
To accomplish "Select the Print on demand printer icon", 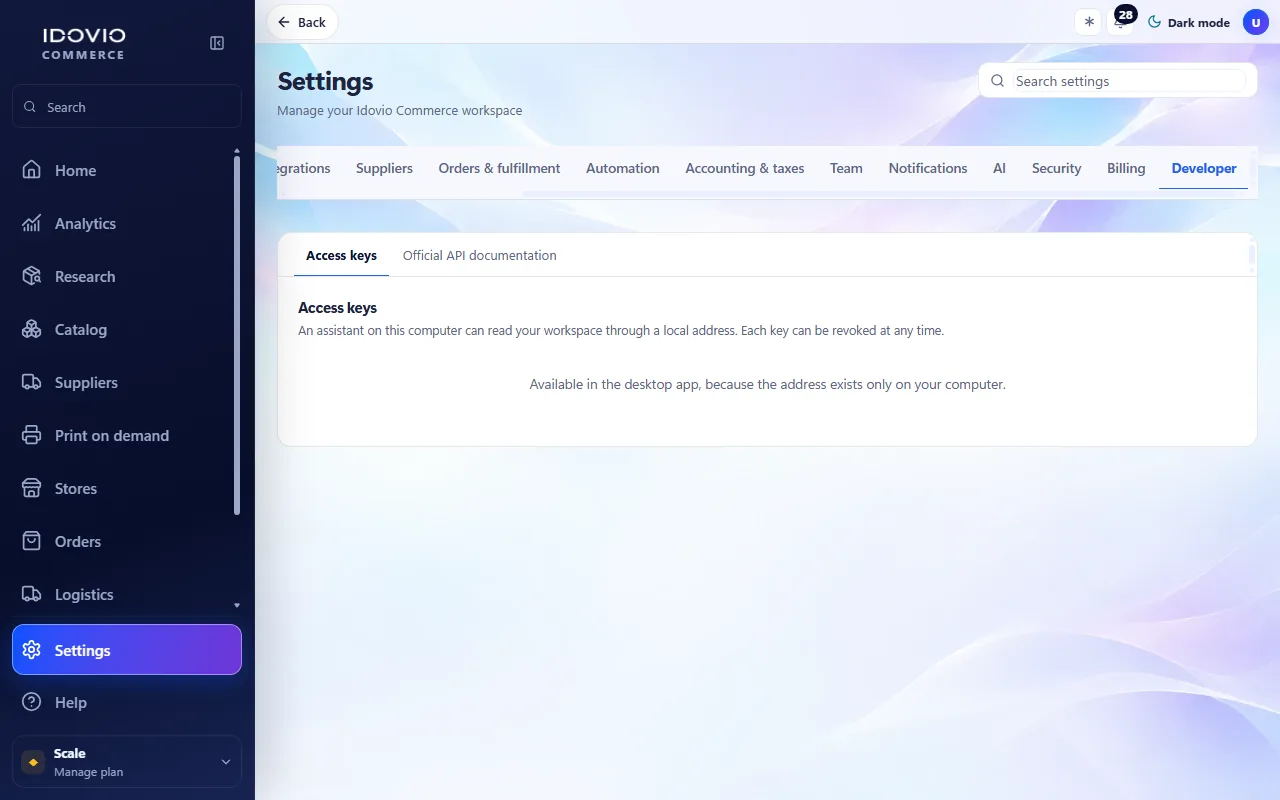I will (32, 435).
